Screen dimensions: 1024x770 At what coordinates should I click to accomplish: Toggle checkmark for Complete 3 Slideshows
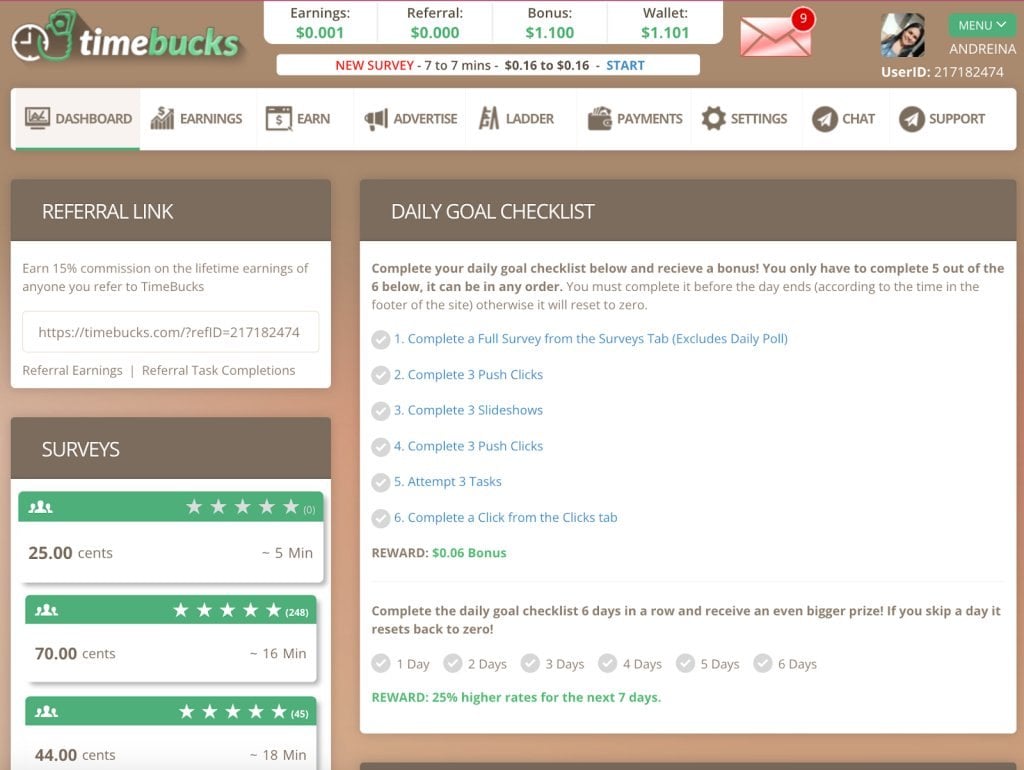[381, 411]
